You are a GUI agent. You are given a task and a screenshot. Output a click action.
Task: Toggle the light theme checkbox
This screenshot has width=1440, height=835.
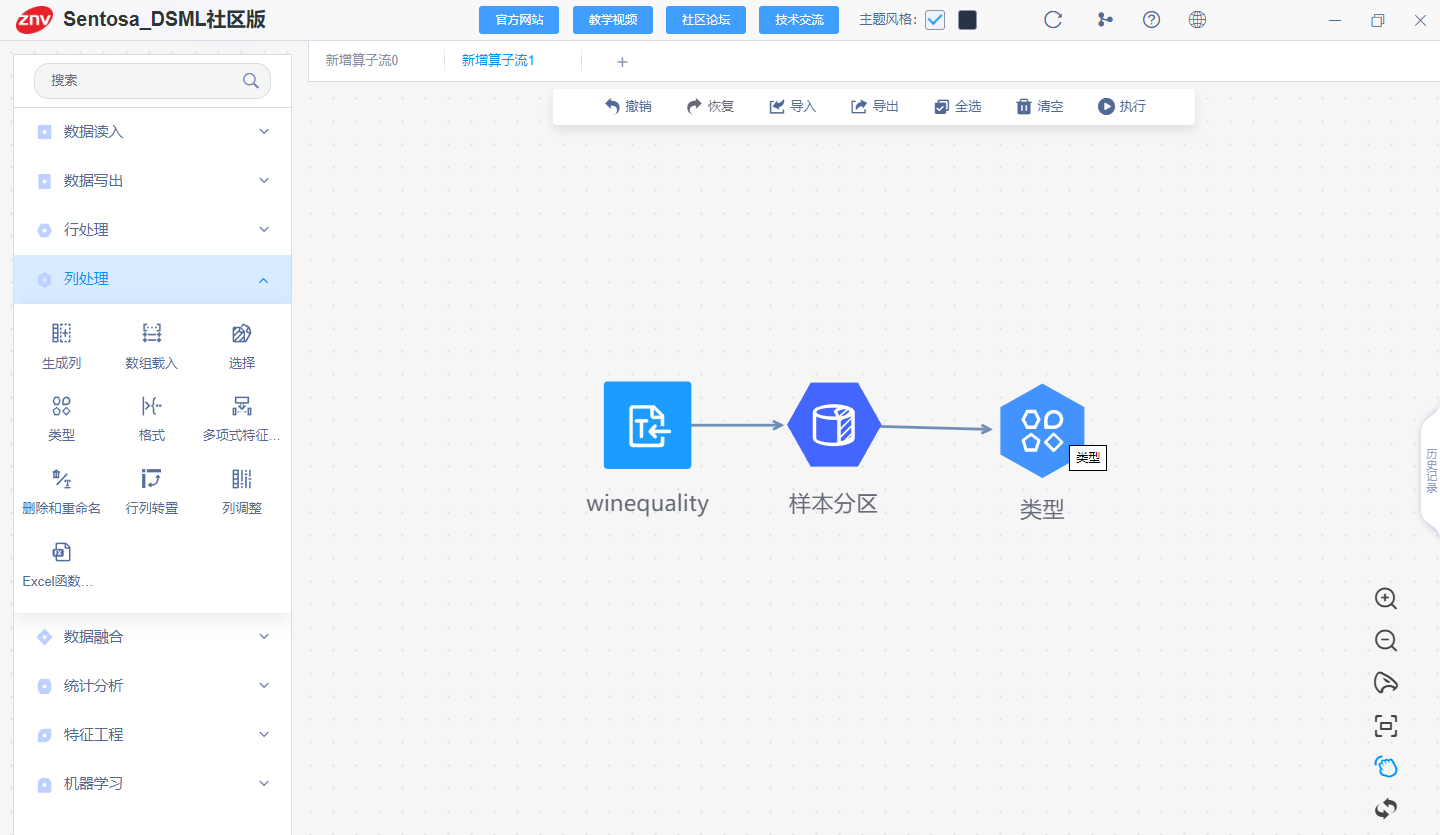[935, 20]
